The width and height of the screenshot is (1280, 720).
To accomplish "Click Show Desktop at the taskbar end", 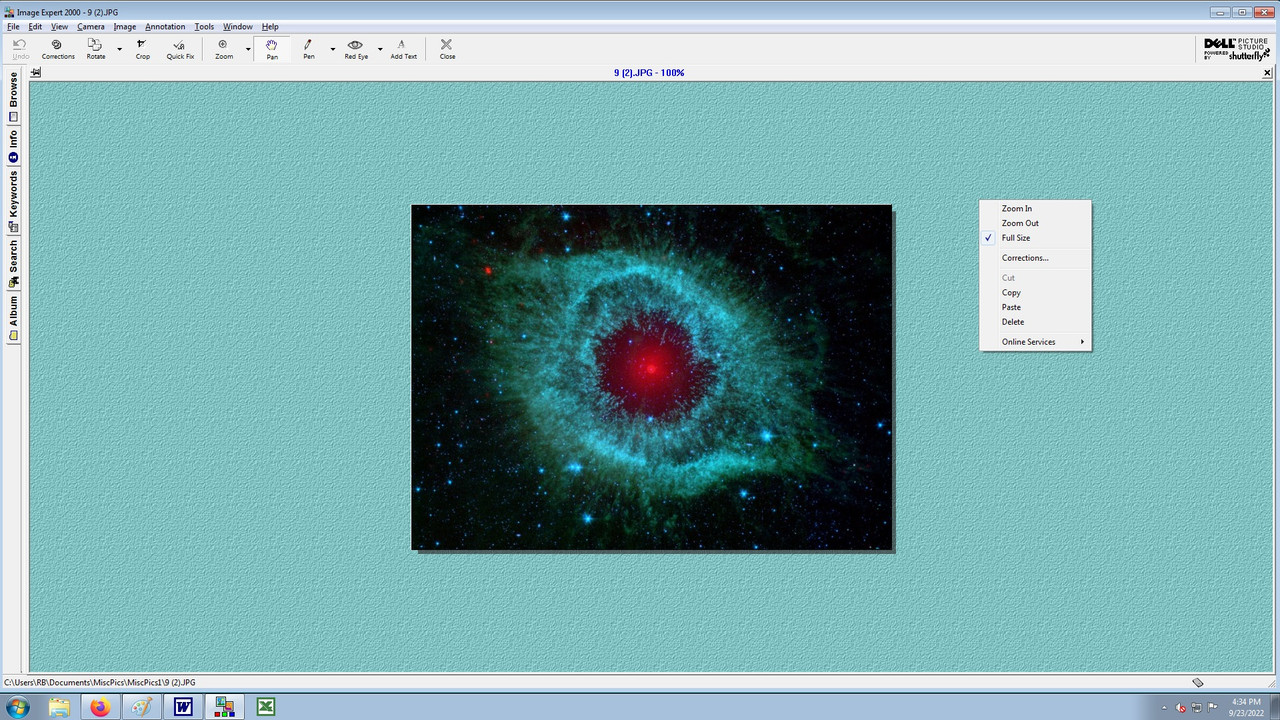I will click(x=1274, y=707).
